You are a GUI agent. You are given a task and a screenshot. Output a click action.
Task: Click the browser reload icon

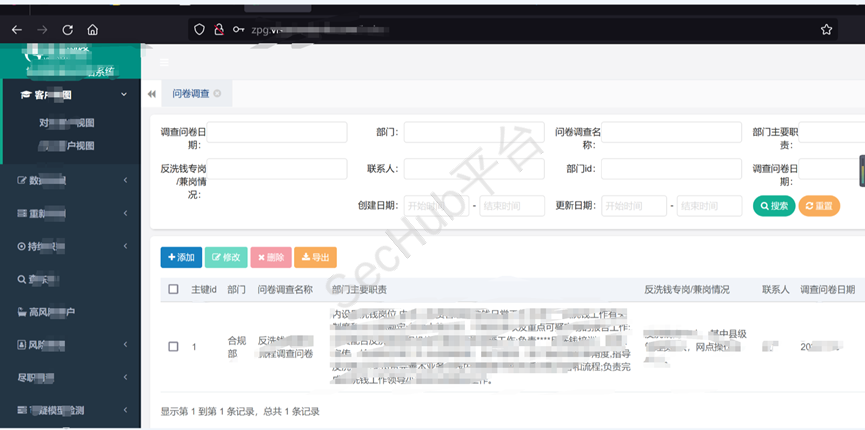coord(67,30)
